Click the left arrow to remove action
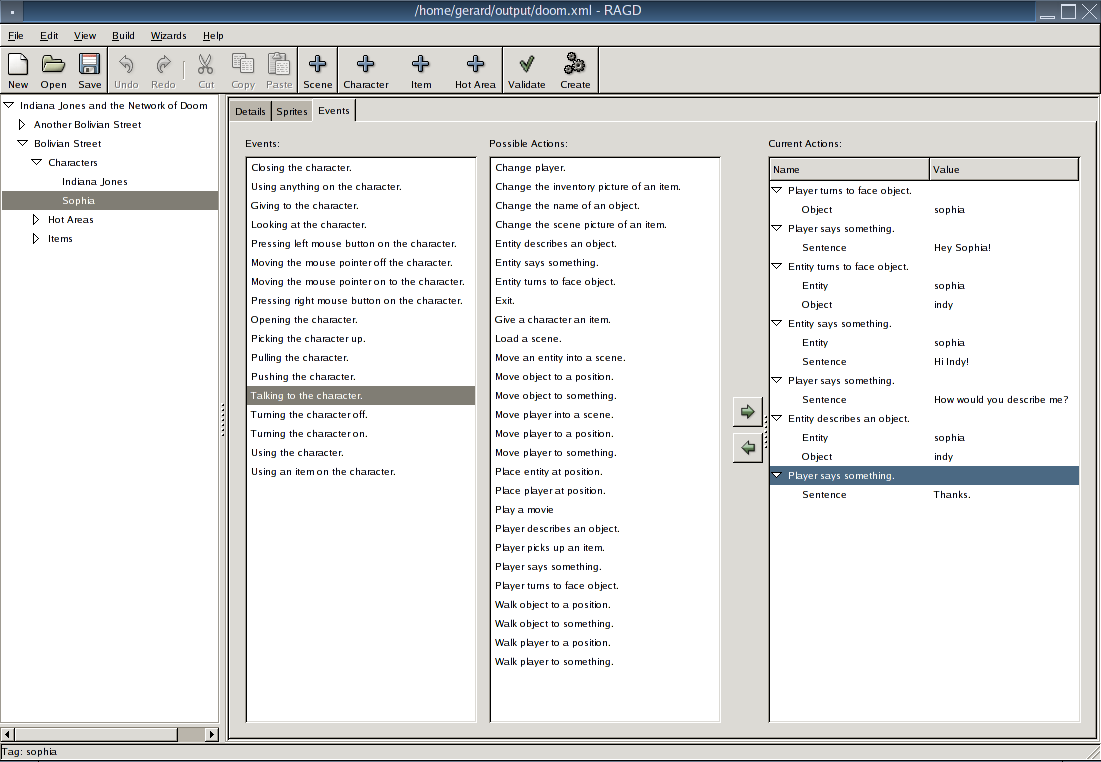Viewport: 1101px width, 762px height. [x=747, y=447]
